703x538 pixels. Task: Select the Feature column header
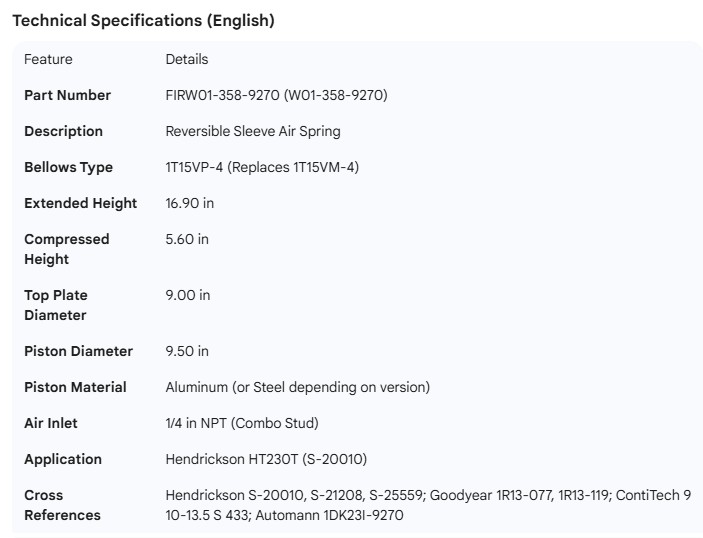point(48,59)
